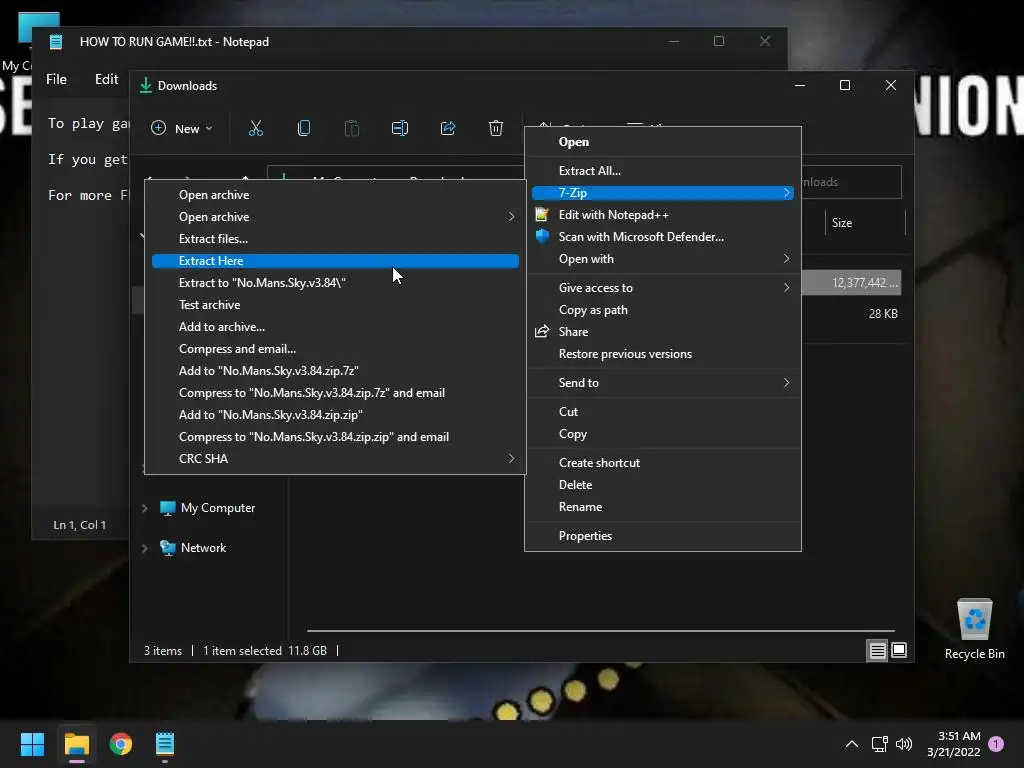The width and height of the screenshot is (1024, 768).
Task: Select Network in navigation pane
Action: (x=193, y=548)
